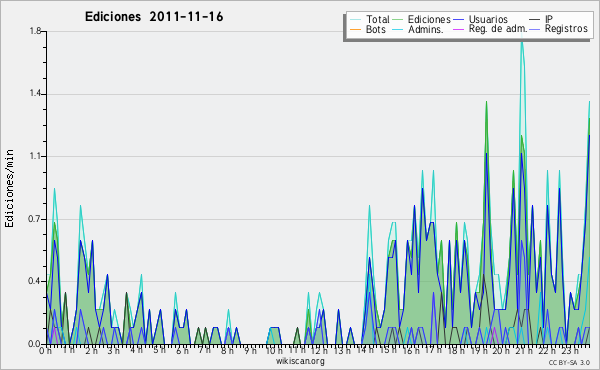Select the 'Total' legend label
The height and width of the screenshot is (370, 600).
[x=378, y=19]
